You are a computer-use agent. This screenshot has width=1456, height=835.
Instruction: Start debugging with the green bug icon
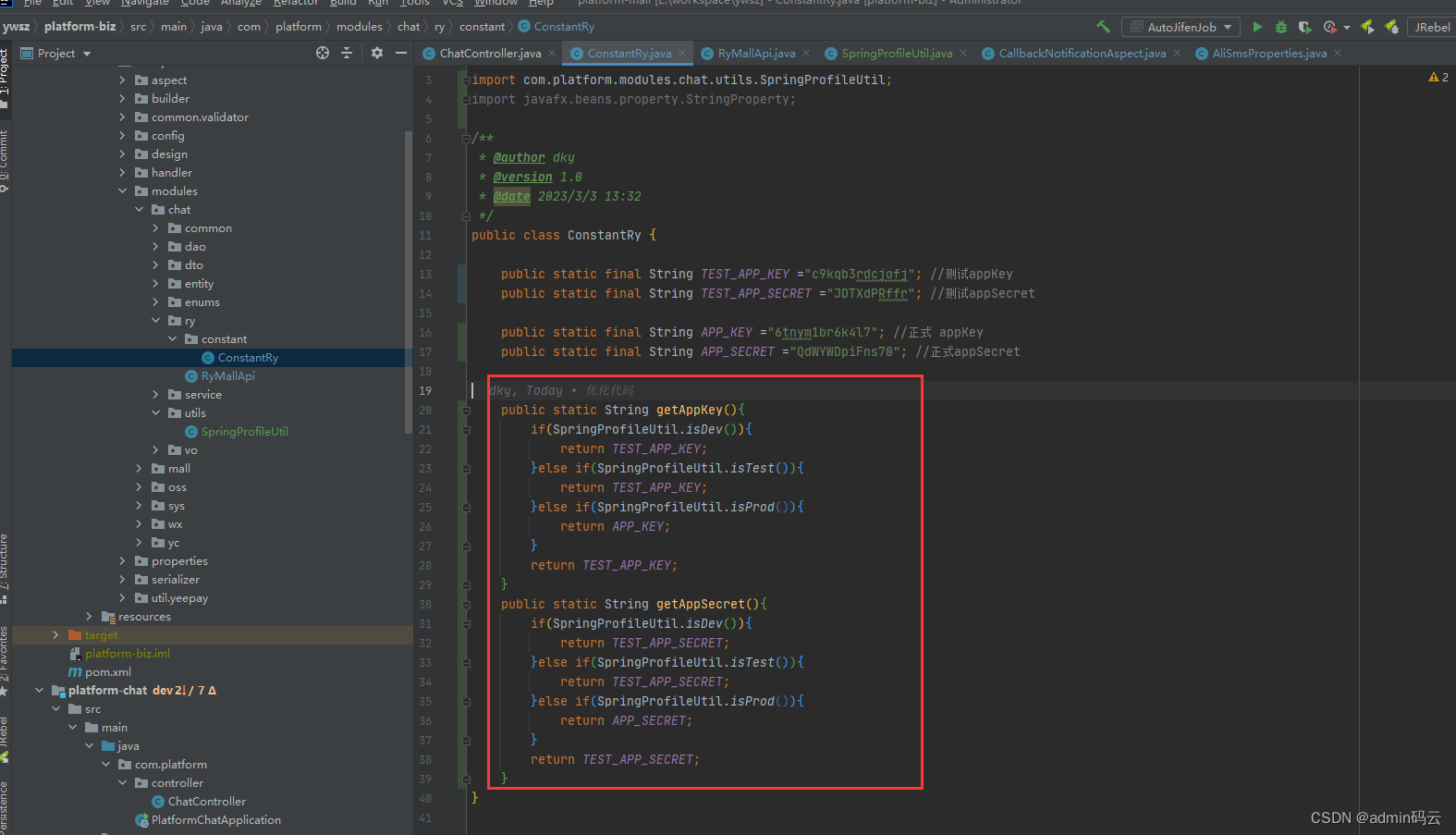click(x=1280, y=27)
